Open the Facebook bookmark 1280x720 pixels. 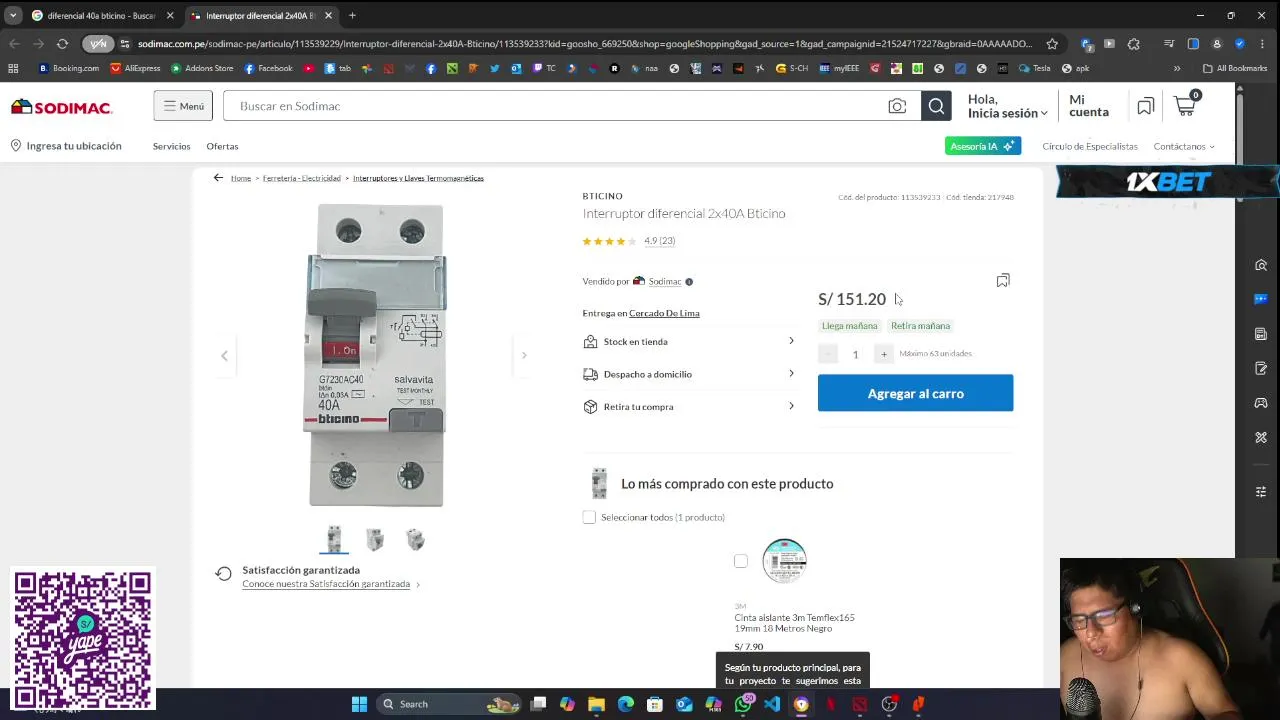[x=268, y=68]
